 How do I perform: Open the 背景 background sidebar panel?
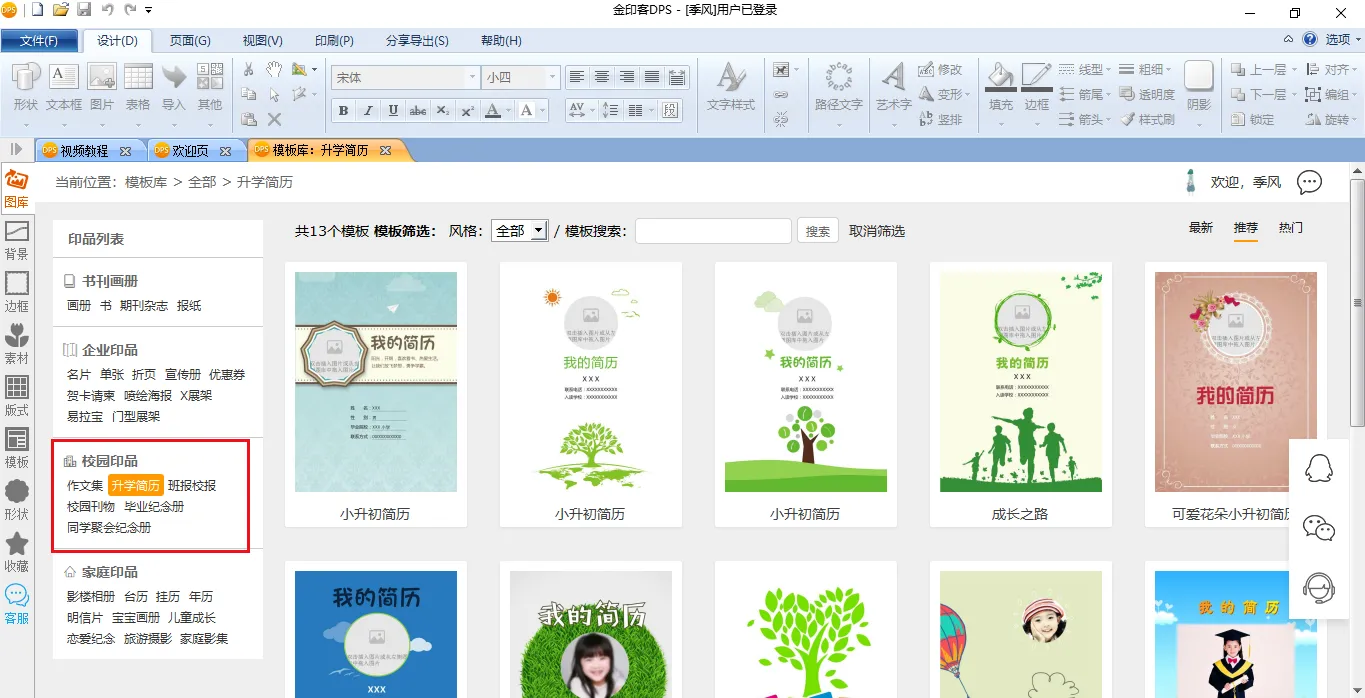click(16, 240)
